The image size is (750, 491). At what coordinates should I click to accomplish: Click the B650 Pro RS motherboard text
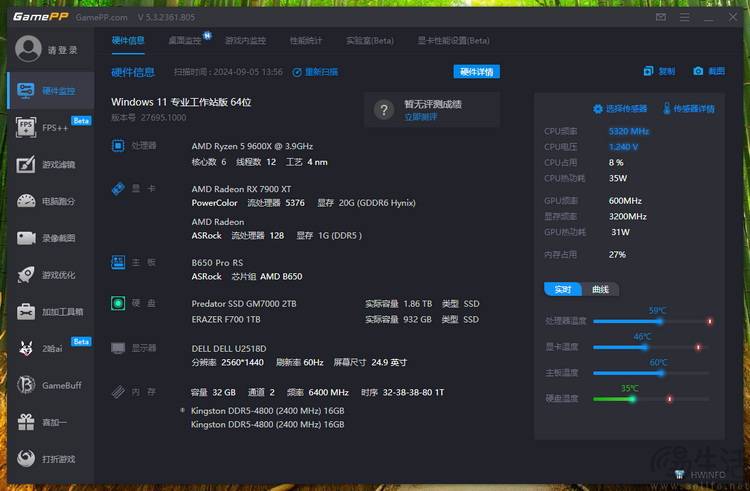click(217, 262)
